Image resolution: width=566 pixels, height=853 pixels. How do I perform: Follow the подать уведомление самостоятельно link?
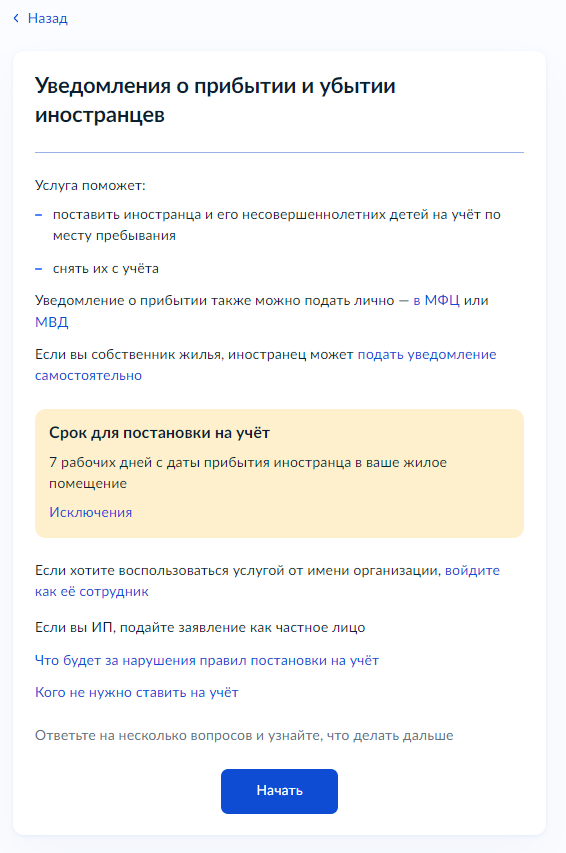click(x=266, y=365)
